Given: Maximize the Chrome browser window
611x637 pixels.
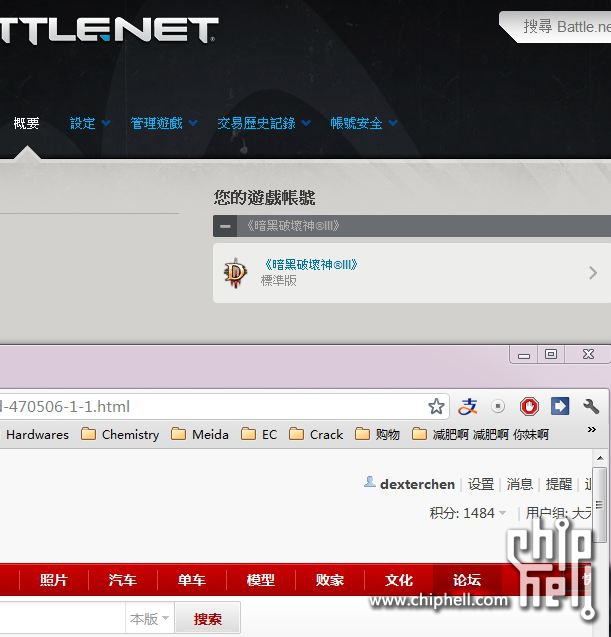Looking at the screenshot, I should pos(551,354).
